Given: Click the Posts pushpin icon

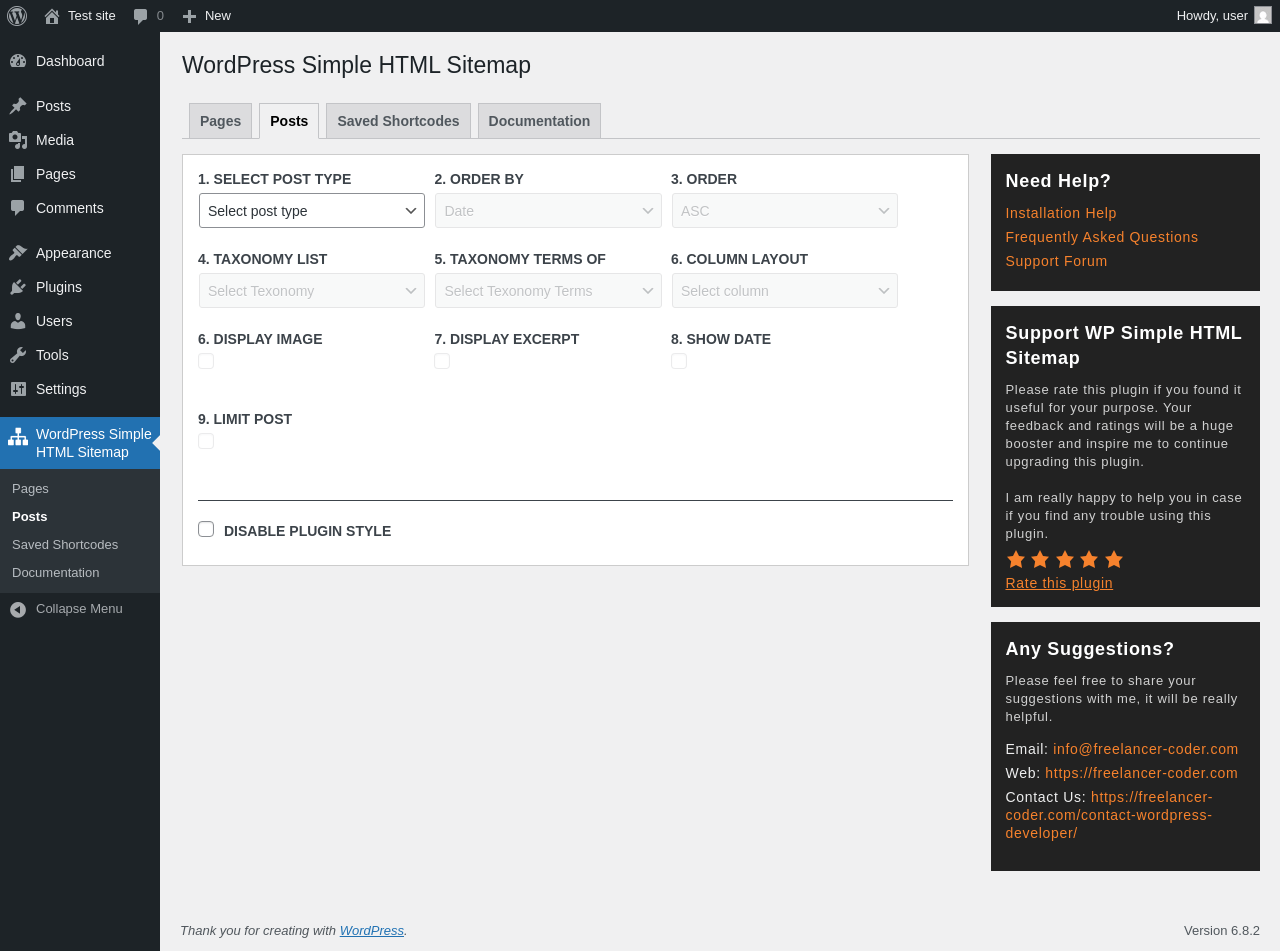Looking at the screenshot, I should pyautogui.click(x=18, y=106).
